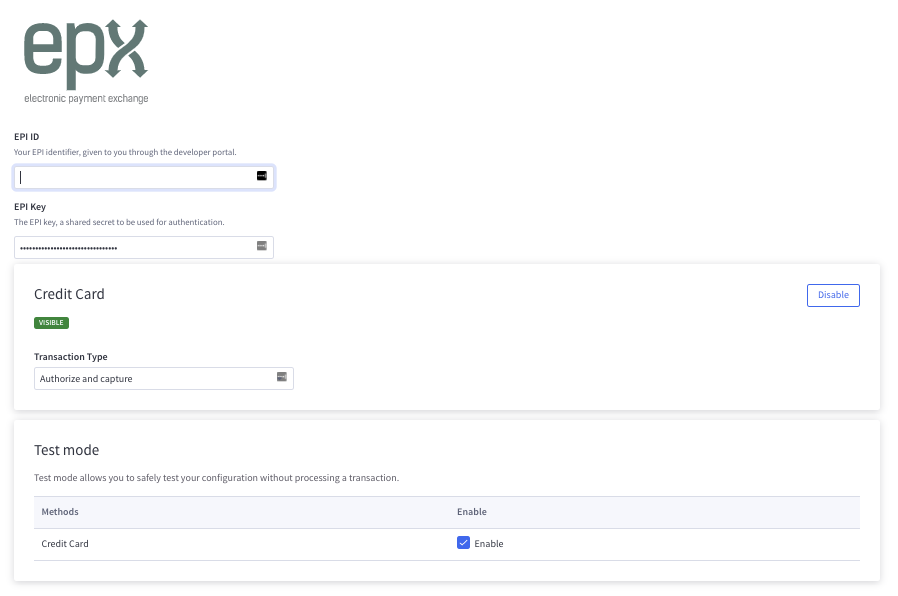
Task: Click the password manager icon in EPI ID field
Action: pos(262,176)
